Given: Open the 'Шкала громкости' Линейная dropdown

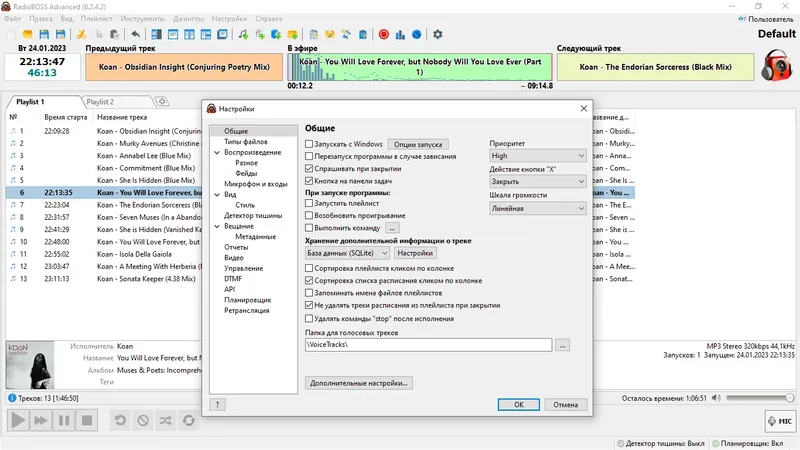Looking at the screenshot, I should click(538, 208).
